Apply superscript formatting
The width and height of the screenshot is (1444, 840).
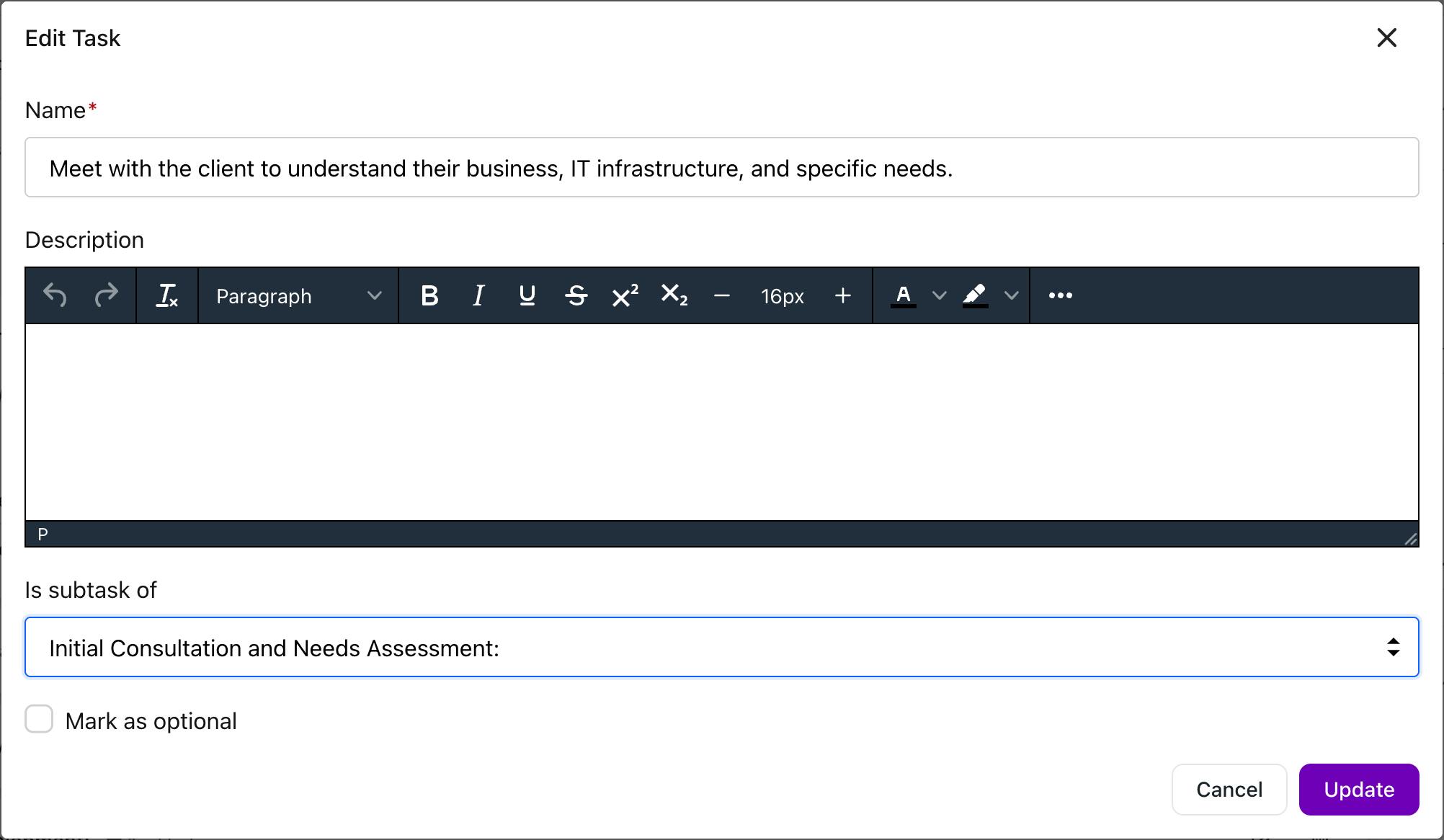click(625, 295)
